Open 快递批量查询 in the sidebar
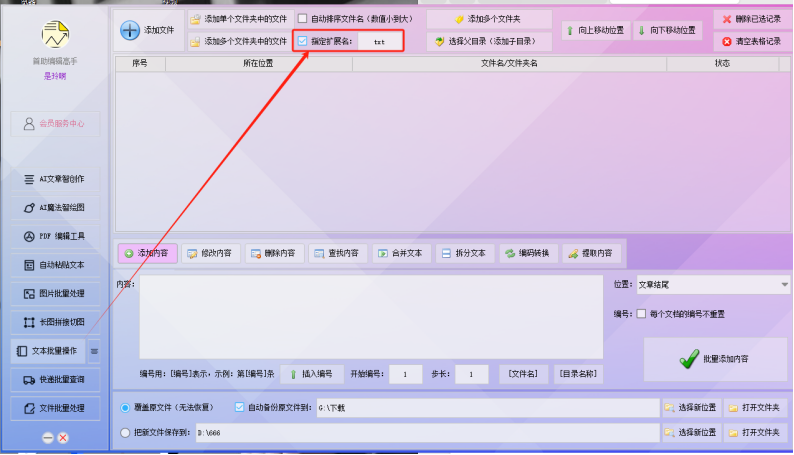 pyautogui.click(x=55, y=380)
